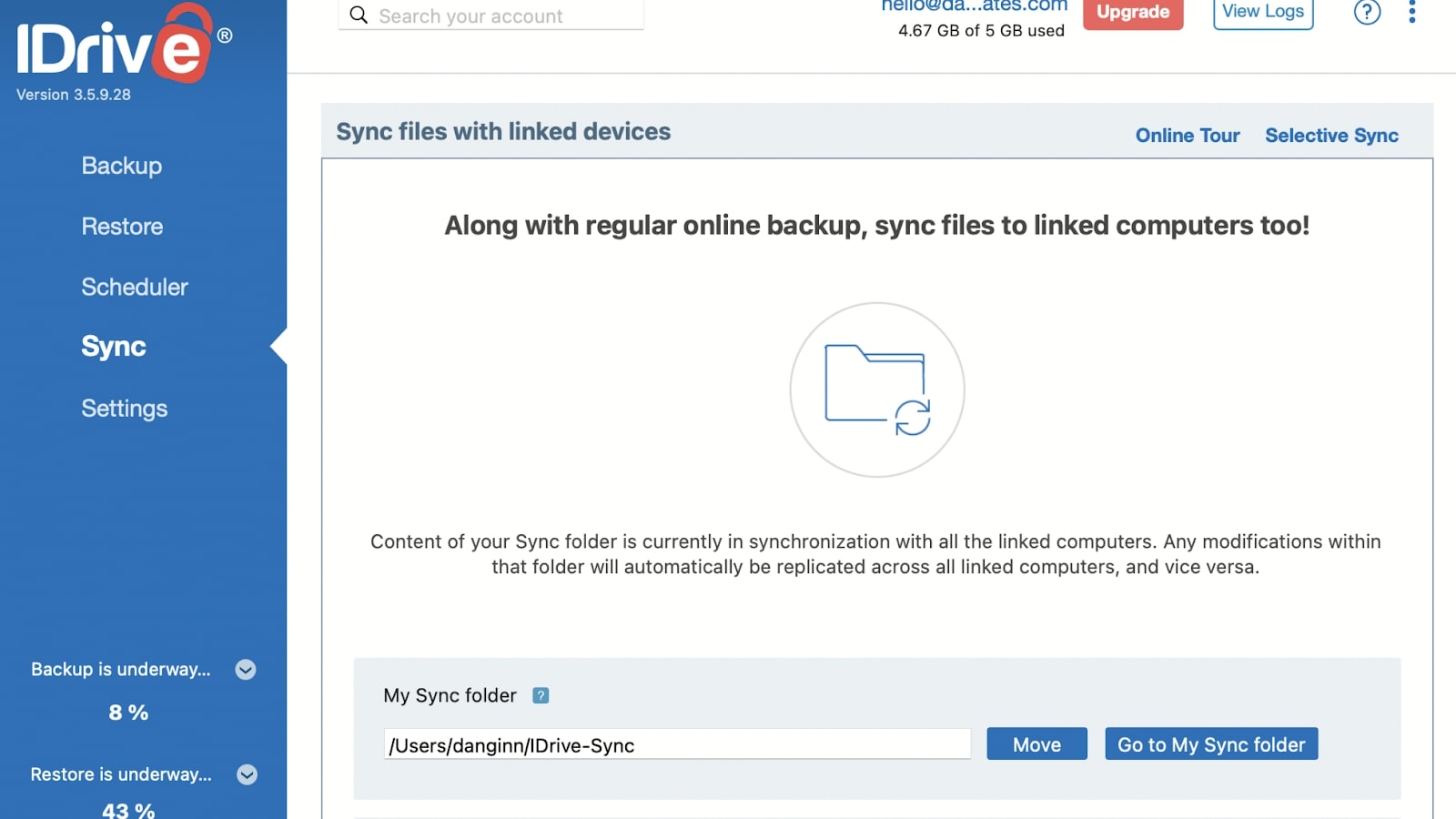Viewport: 1456px width, 819px height.
Task: Open the Restore section
Action: (121, 226)
